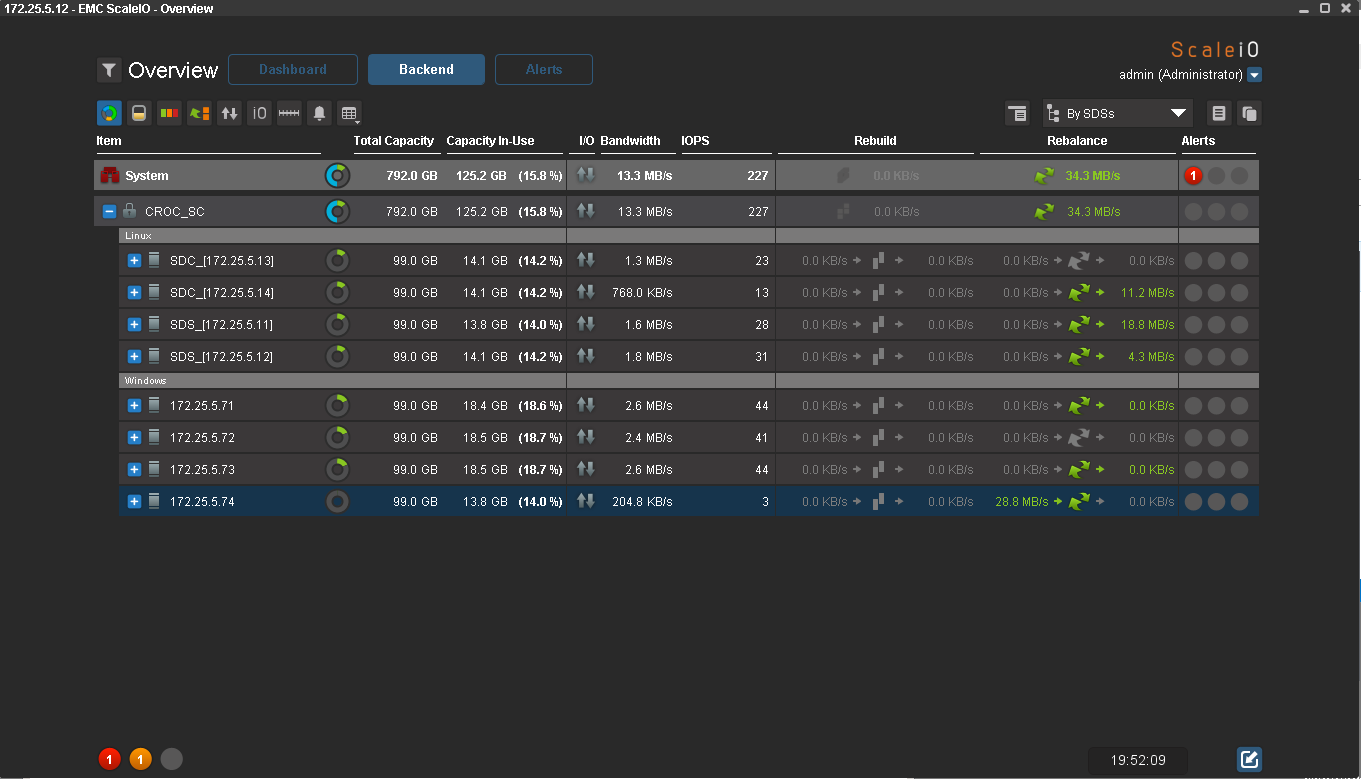
Task: Click the 768.0 KB/s bandwidth value
Action: click(x=642, y=293)
